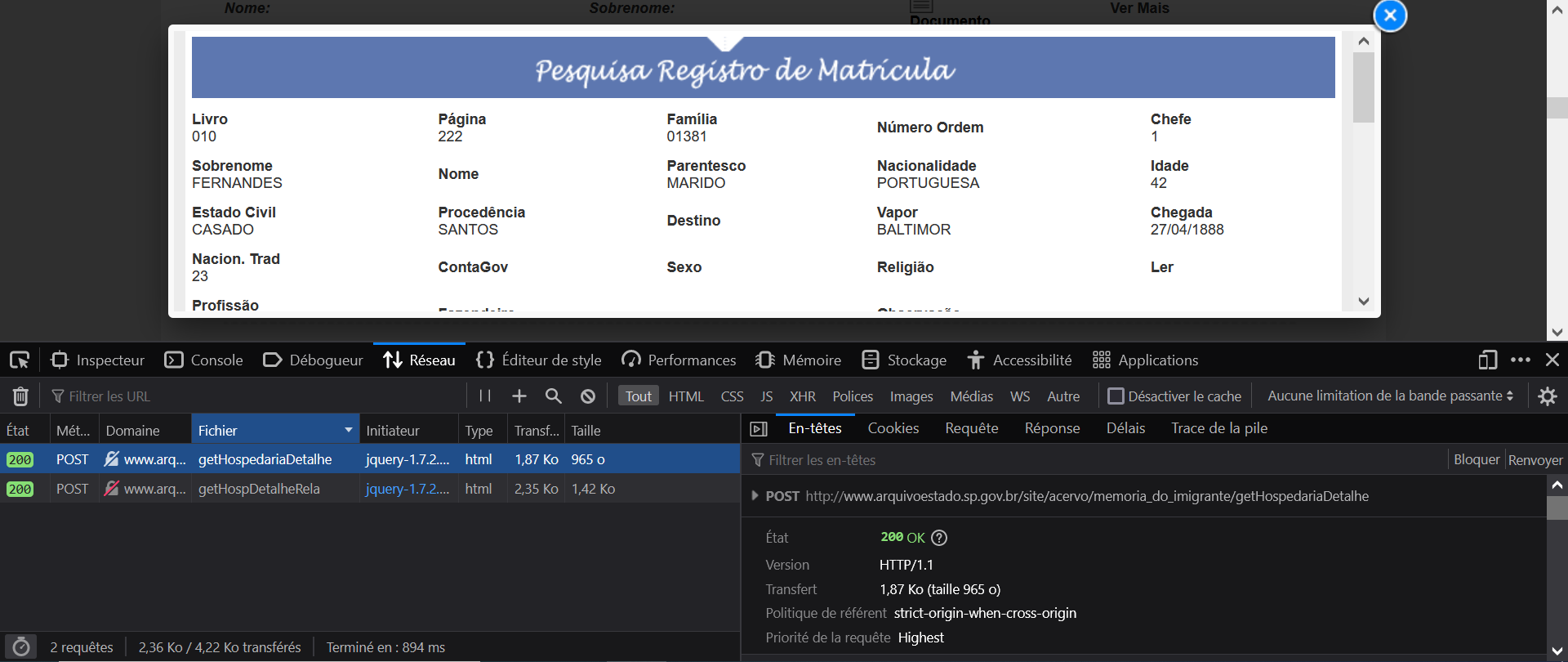Expand the POST request URL details
Viewport: 1568px width, 662px height.
(x=755, y=496)
